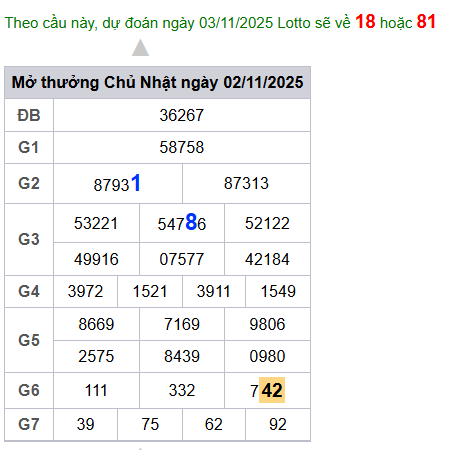This screenshot has height=450, width=468.
Task: Click the ĐB row label
Action: (x=29, y=115)
